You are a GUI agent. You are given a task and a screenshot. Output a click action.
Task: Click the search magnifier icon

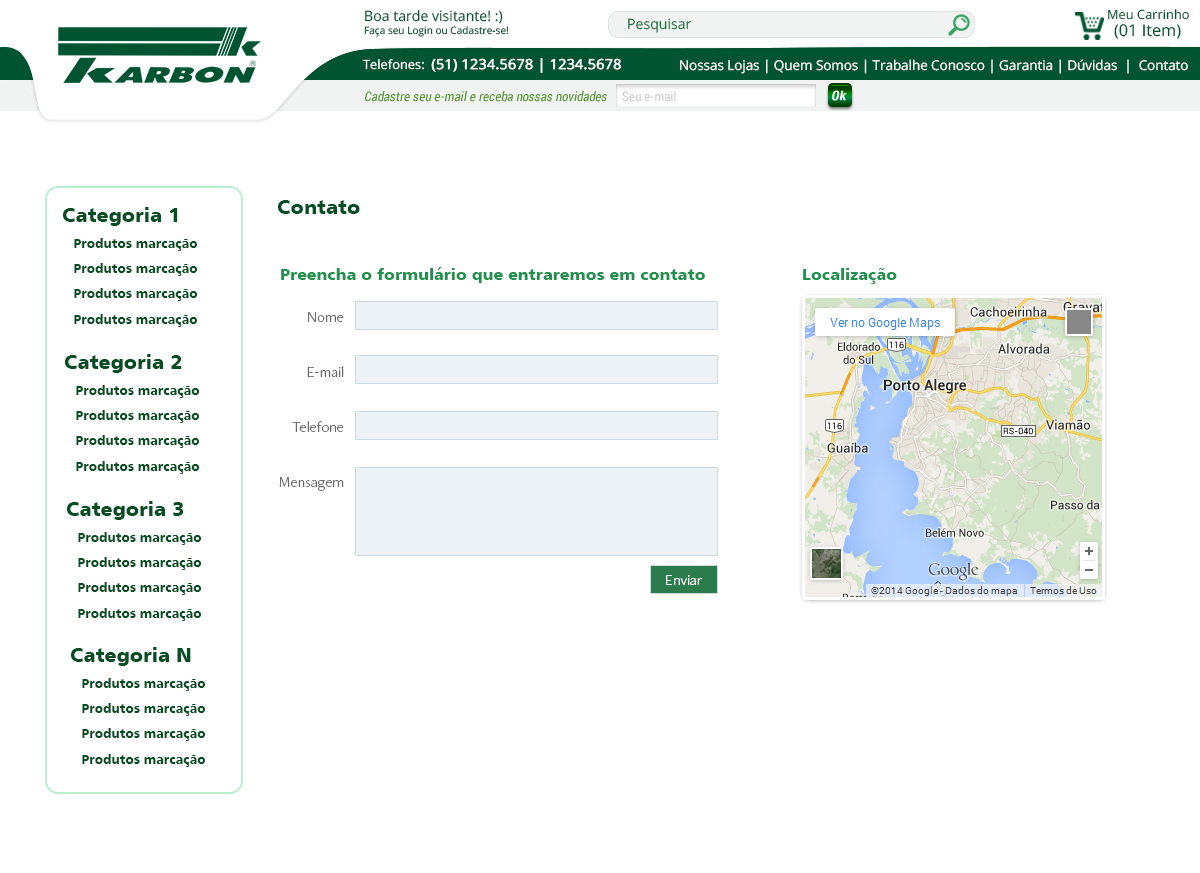click(958, 25)
